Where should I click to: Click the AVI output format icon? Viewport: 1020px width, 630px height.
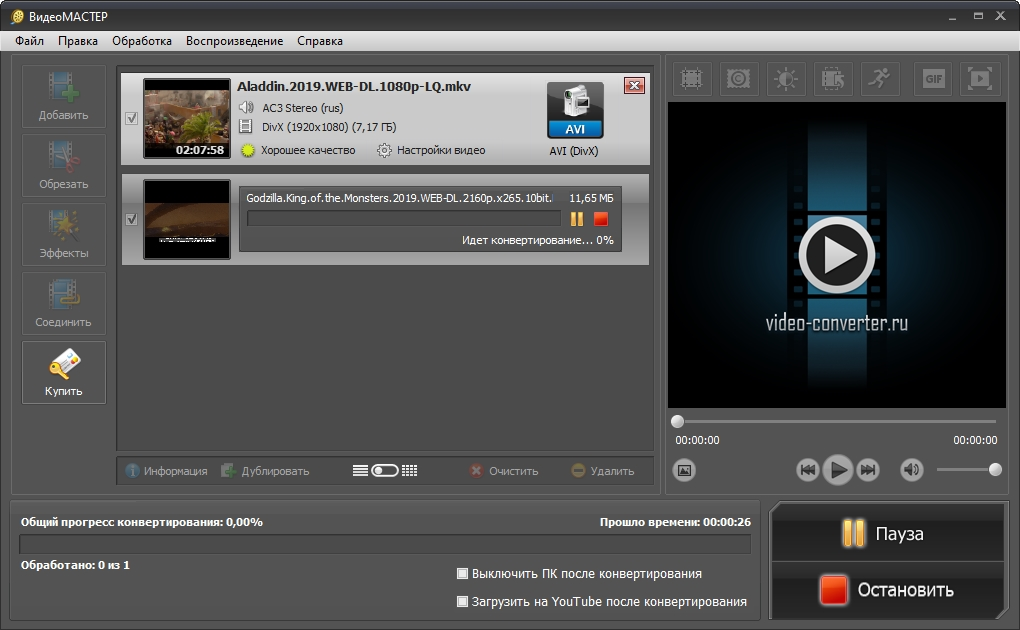(575, 110)
